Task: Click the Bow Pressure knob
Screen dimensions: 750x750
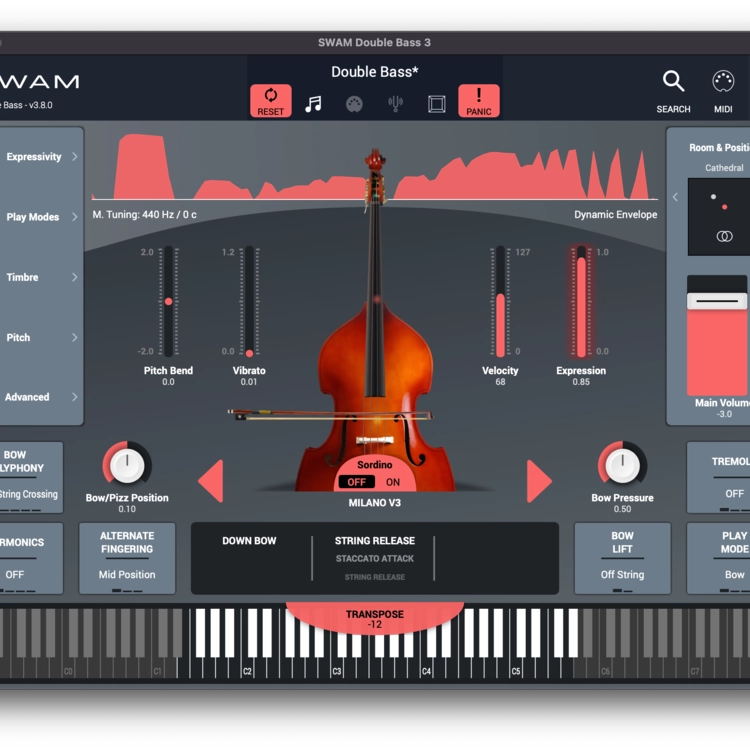Action: (x=622, y=465)
